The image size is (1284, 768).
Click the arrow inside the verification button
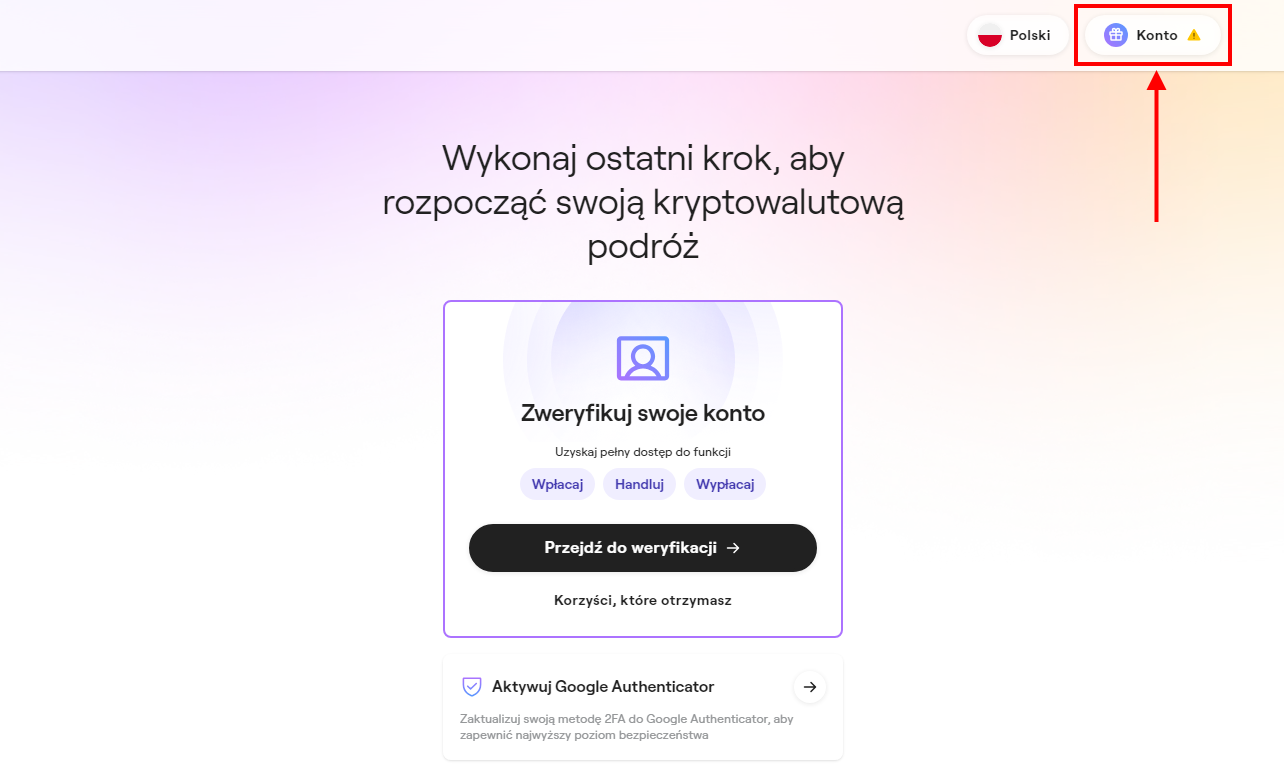(733, 548)
